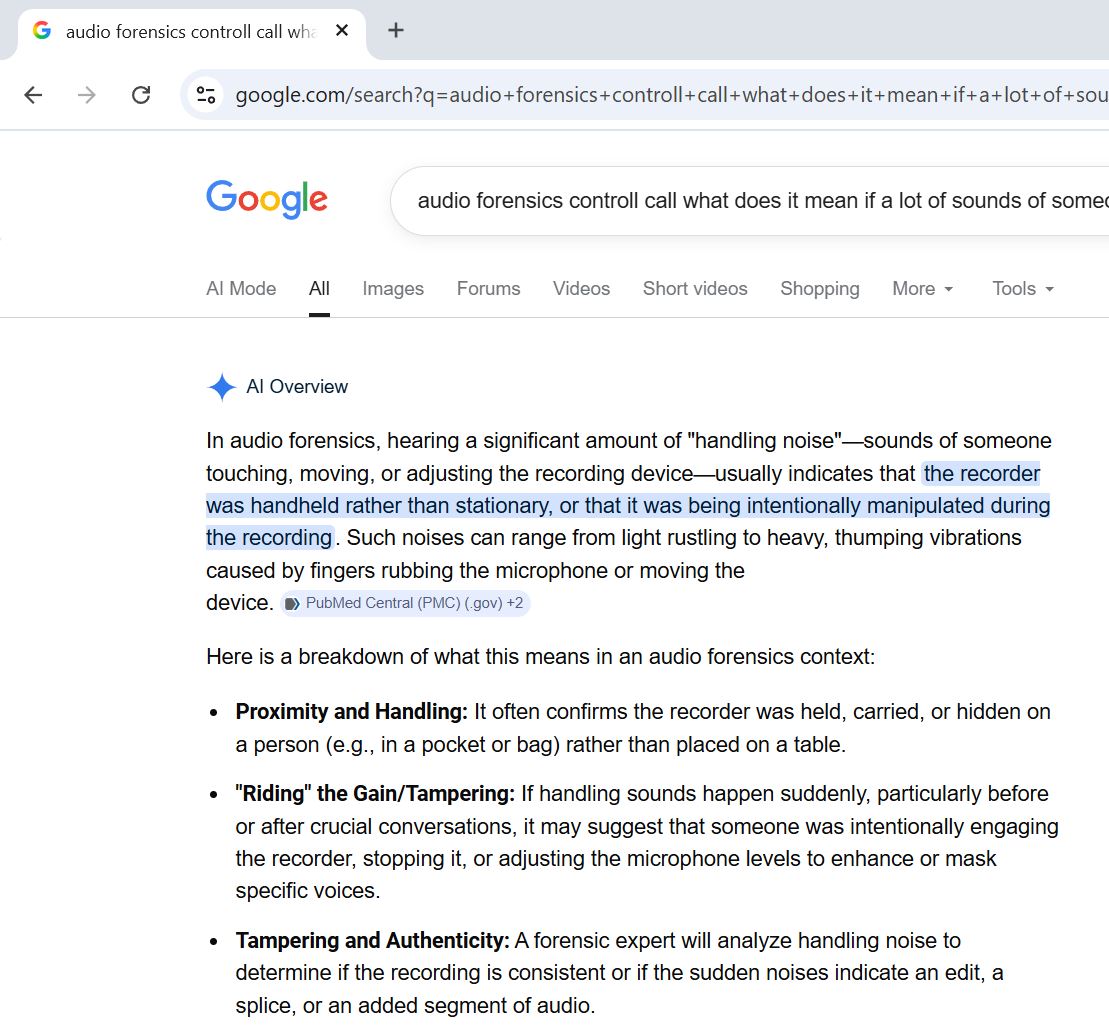This screenshot has height=1028, width=1109.
Task: Open a new tab with plus icon
Action: coord(396,30)
